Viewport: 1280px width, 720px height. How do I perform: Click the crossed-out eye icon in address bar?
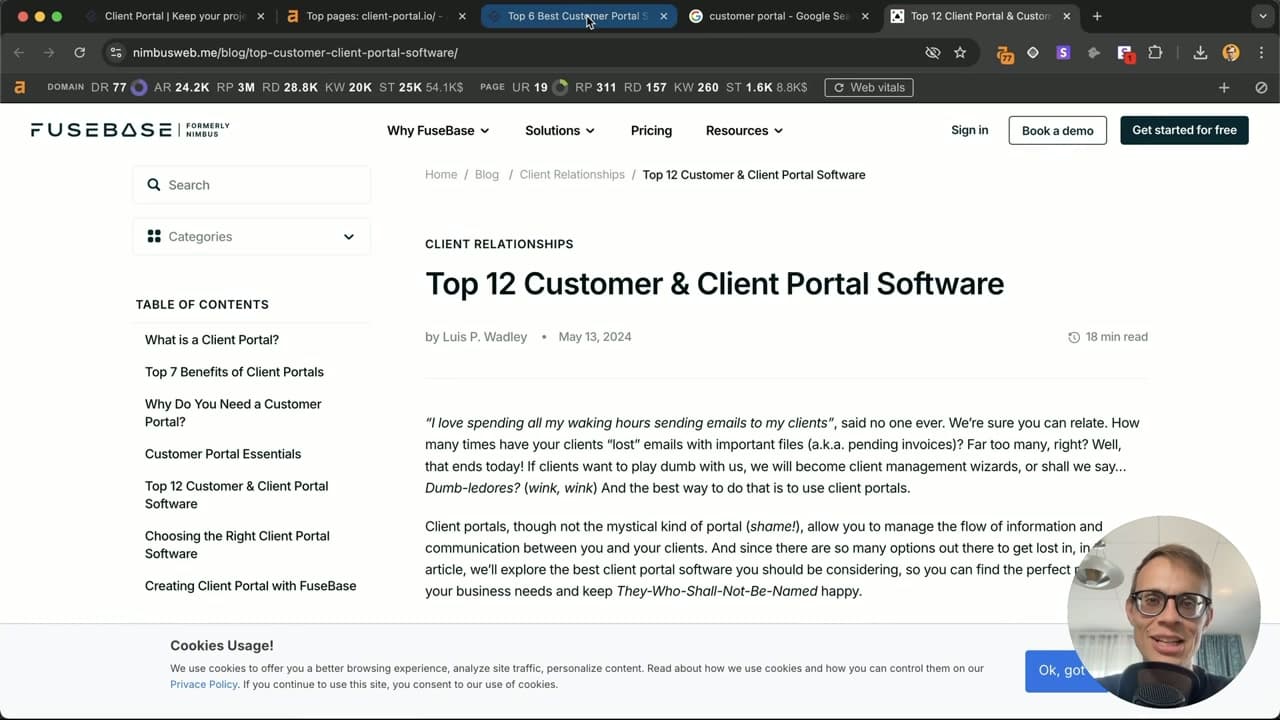coord(933,52)
